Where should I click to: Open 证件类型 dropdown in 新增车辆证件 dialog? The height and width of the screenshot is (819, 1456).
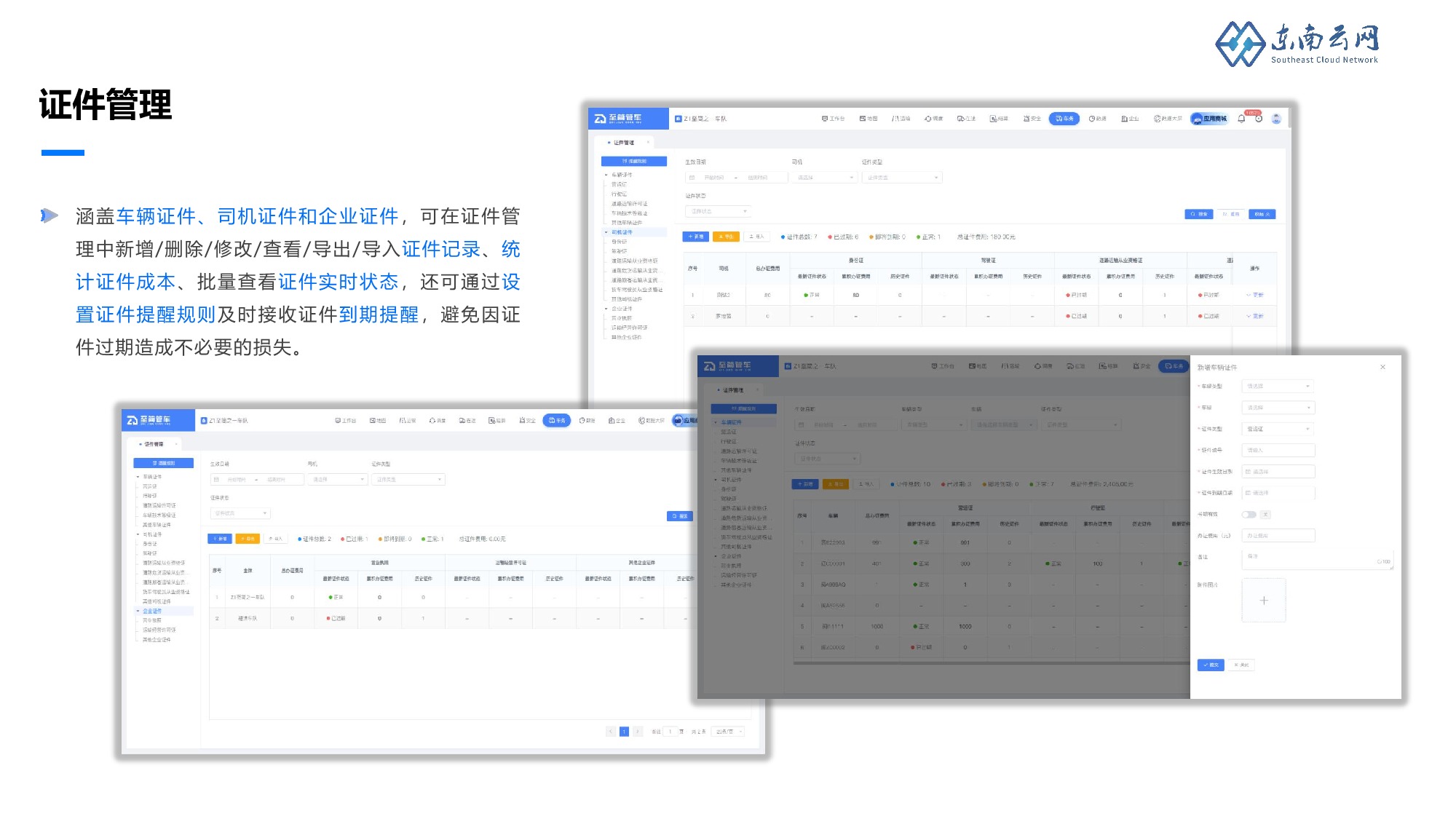pos(1278,429)
